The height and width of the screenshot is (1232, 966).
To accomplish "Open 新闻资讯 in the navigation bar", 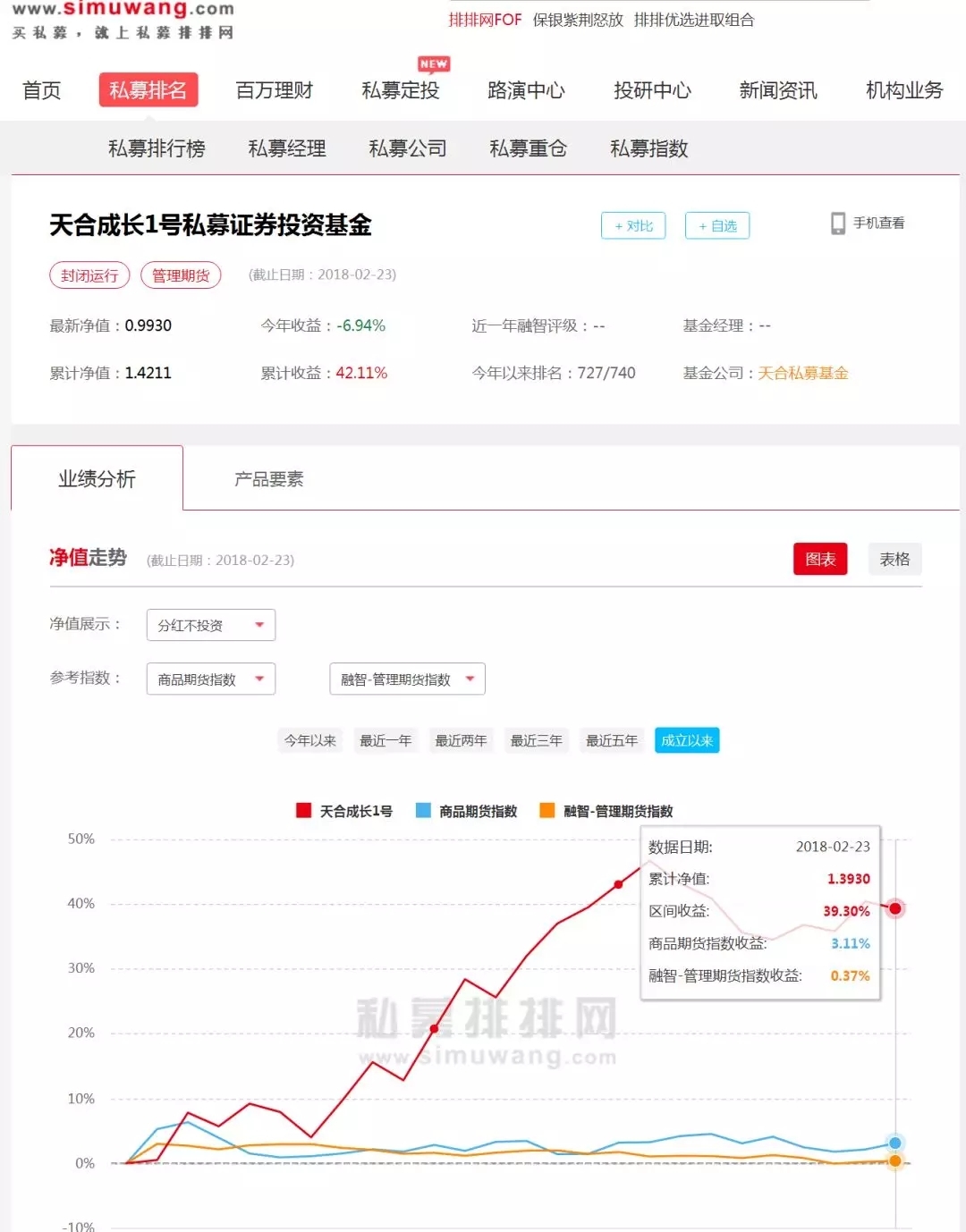I will tap(778, 90).
